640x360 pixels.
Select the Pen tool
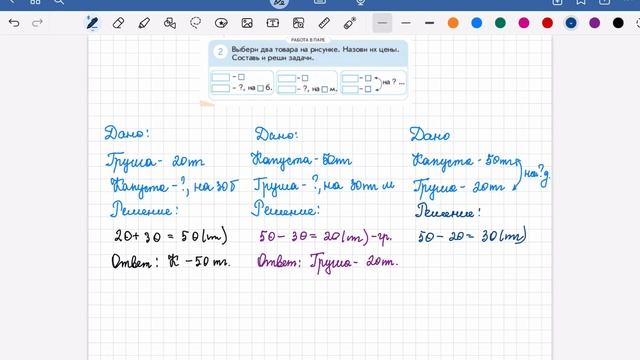coord(92,23)
